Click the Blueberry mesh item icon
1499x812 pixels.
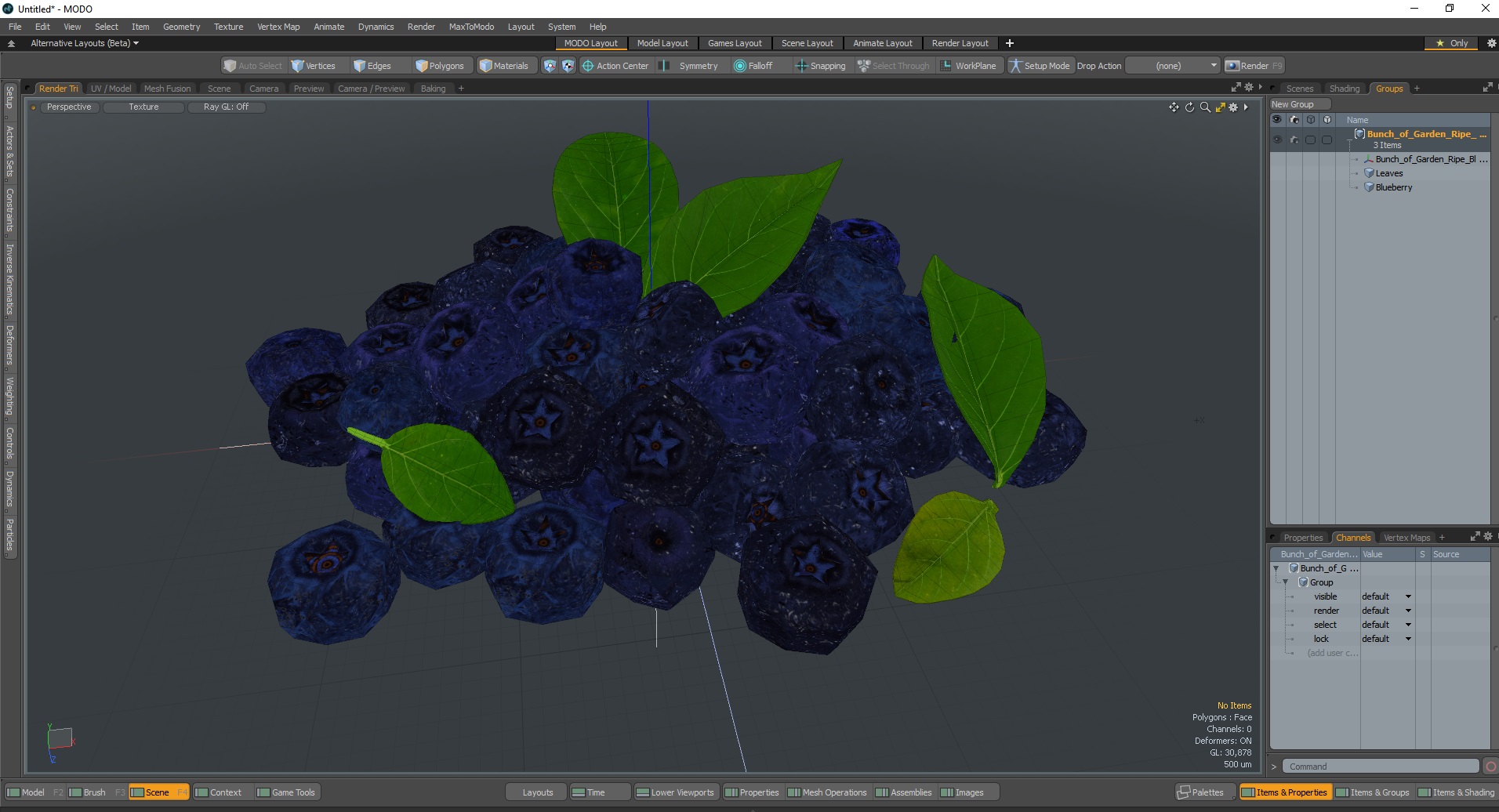[1369, 187]
